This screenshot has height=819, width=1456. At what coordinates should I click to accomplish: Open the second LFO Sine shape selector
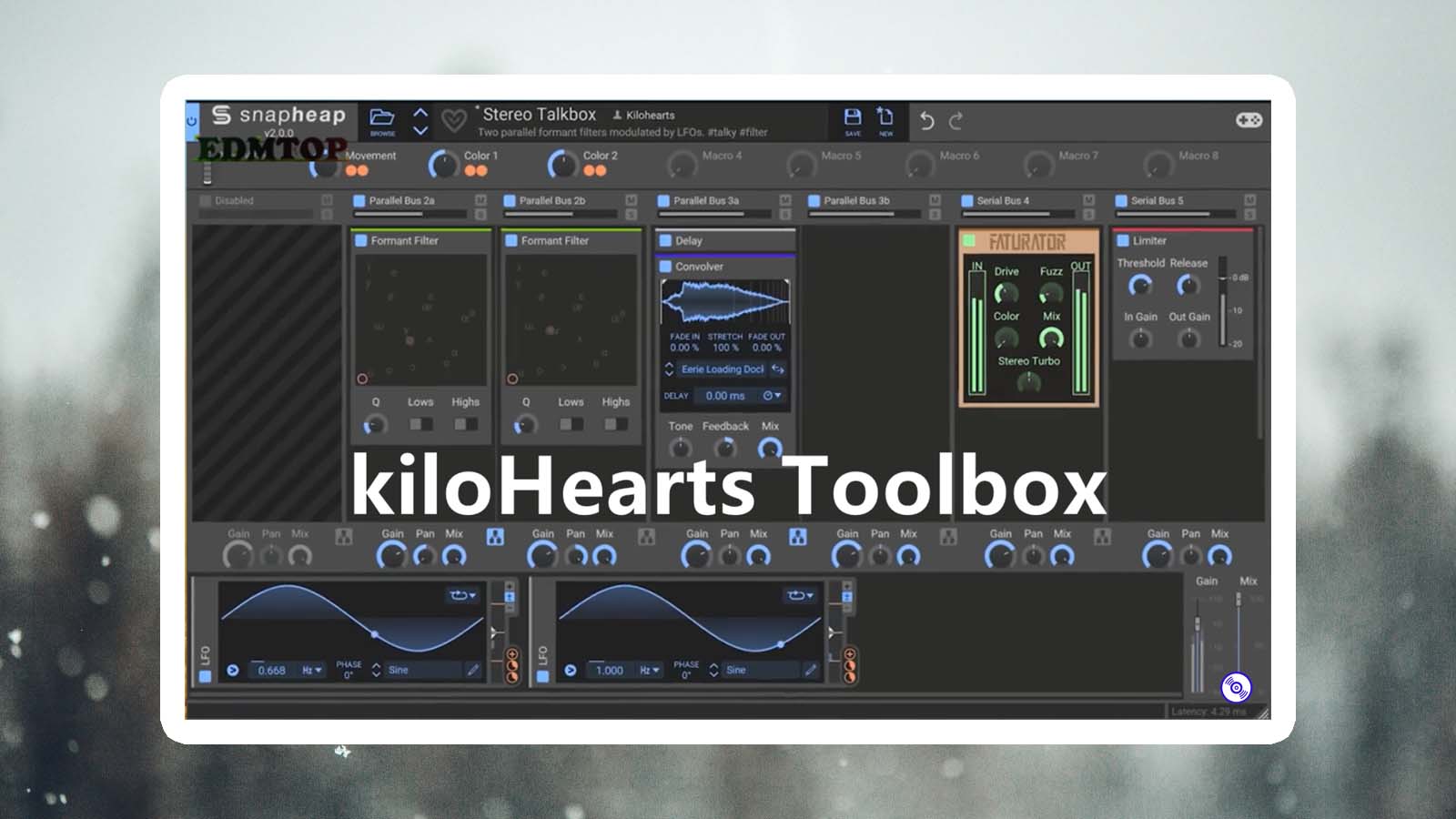761,670
